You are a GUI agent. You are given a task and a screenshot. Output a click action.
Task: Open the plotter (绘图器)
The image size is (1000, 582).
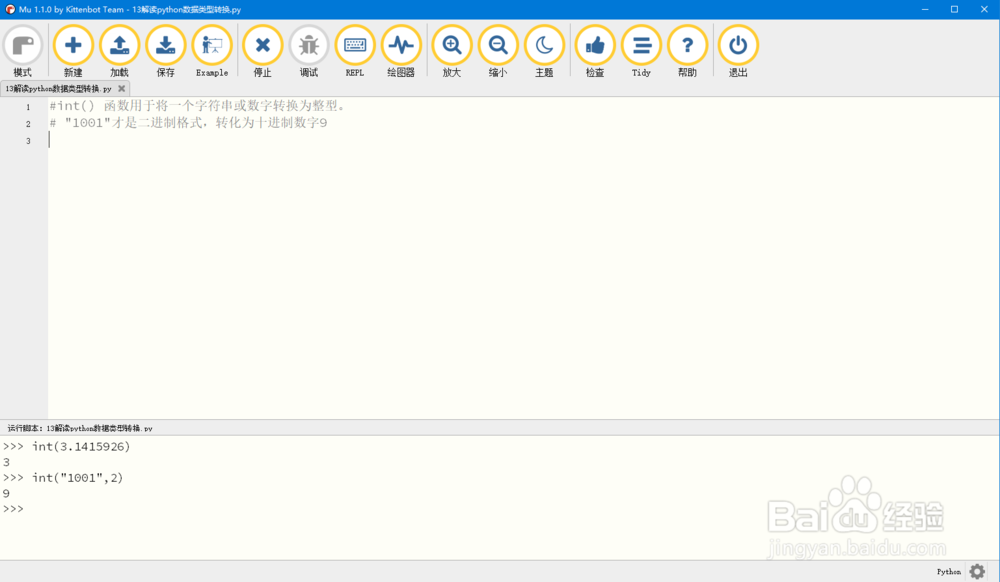401,51
